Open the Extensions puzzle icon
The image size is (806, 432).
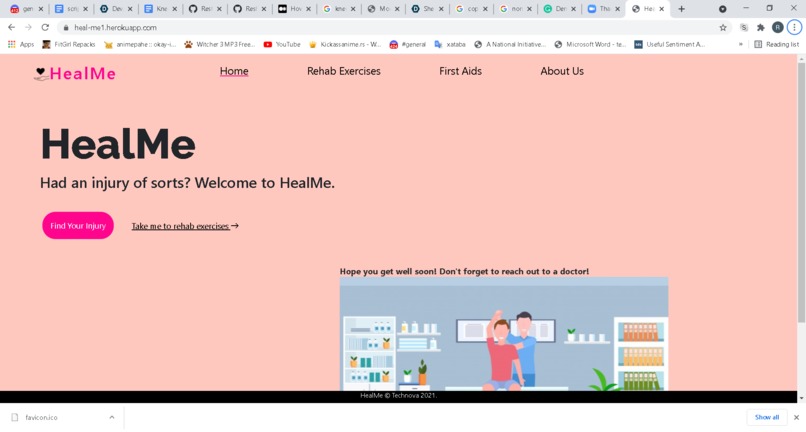[761, 28]
